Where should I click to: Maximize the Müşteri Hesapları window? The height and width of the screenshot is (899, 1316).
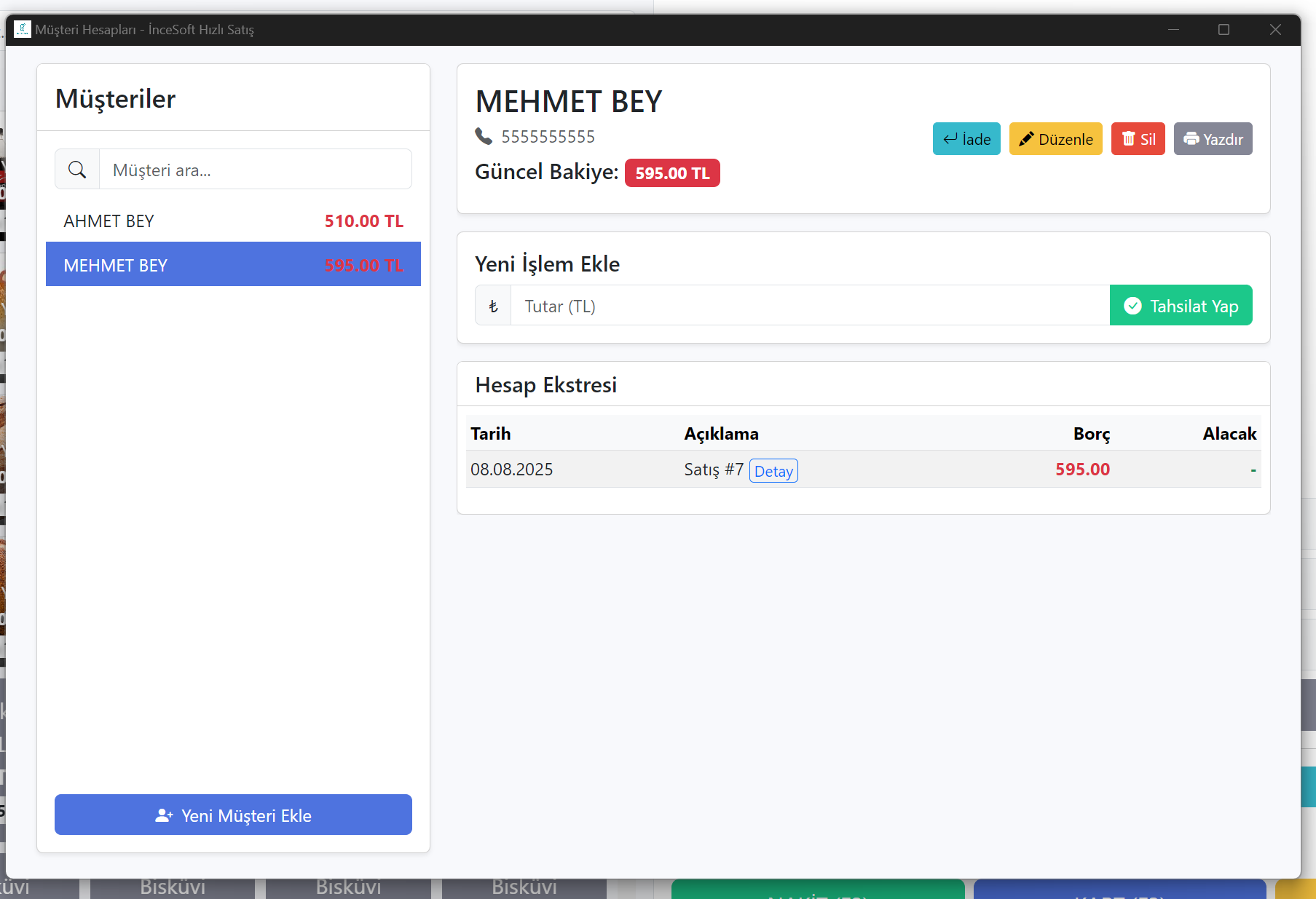pos(1224,30)
